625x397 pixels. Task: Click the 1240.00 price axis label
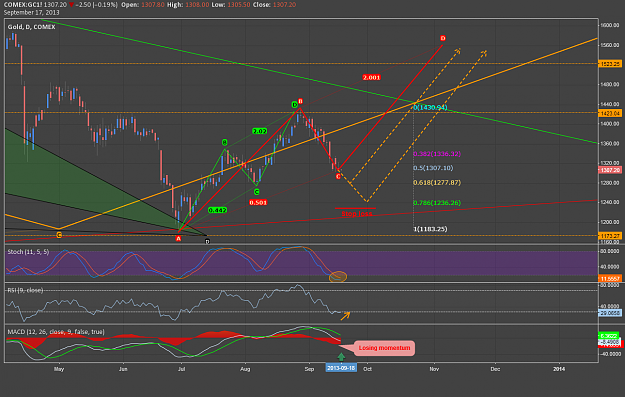(x=611, y=202)
